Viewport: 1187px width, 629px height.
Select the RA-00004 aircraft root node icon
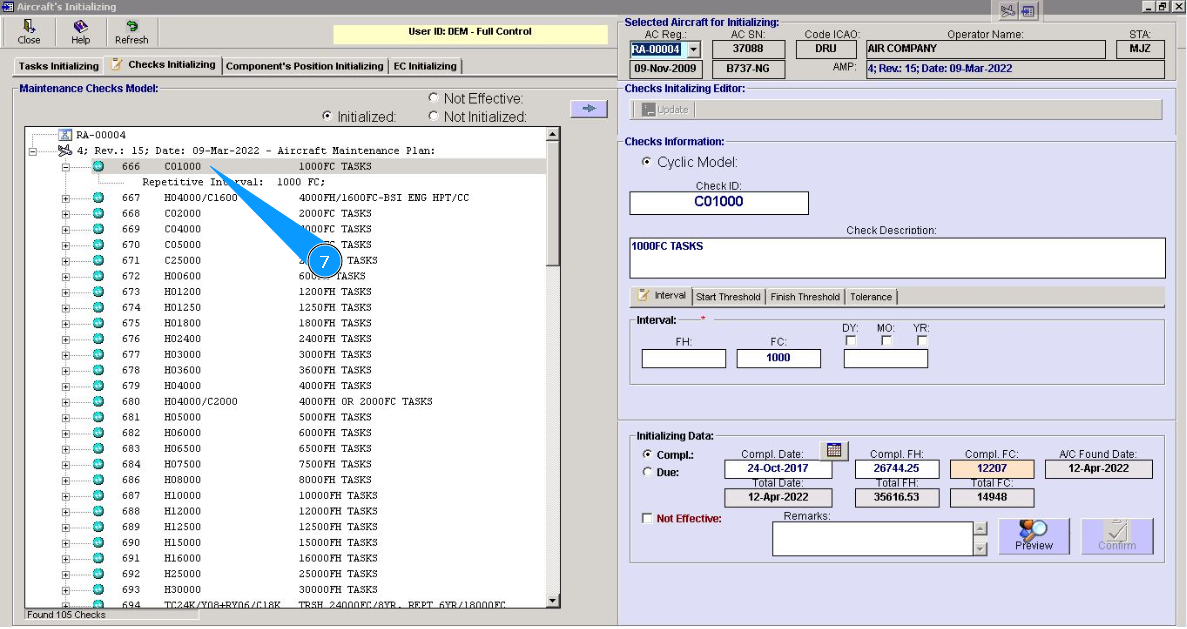pyautogui.click(x=65, y=135)
